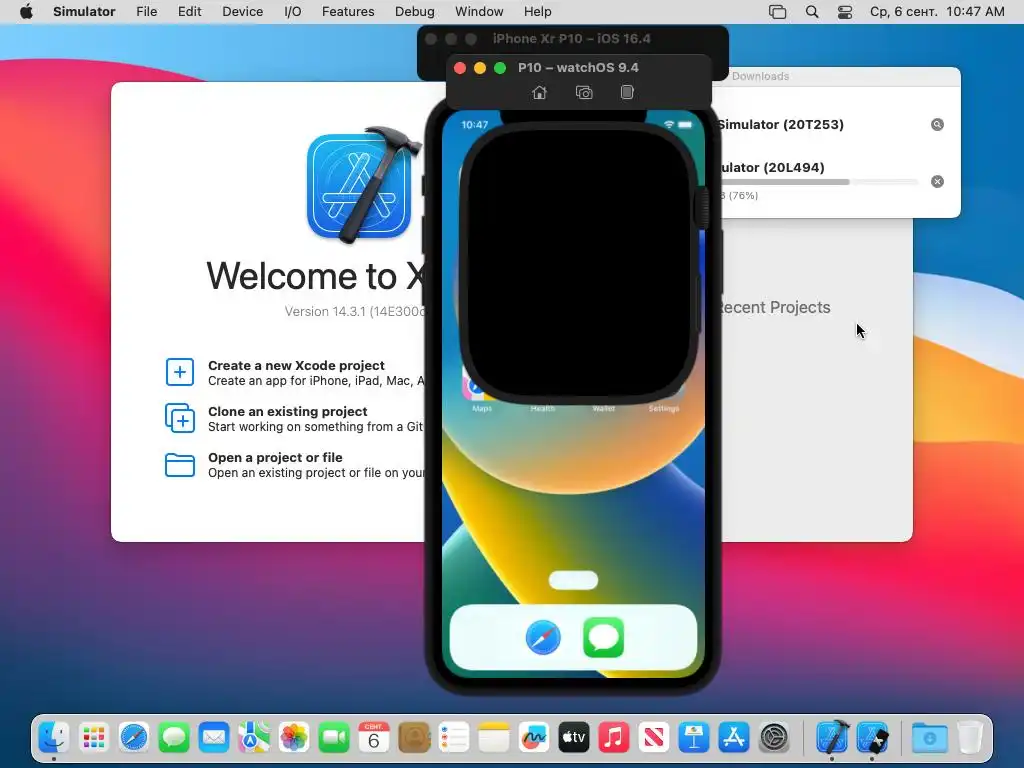Open the Debug menu
1024x768 pixels.
pos(415,12)
